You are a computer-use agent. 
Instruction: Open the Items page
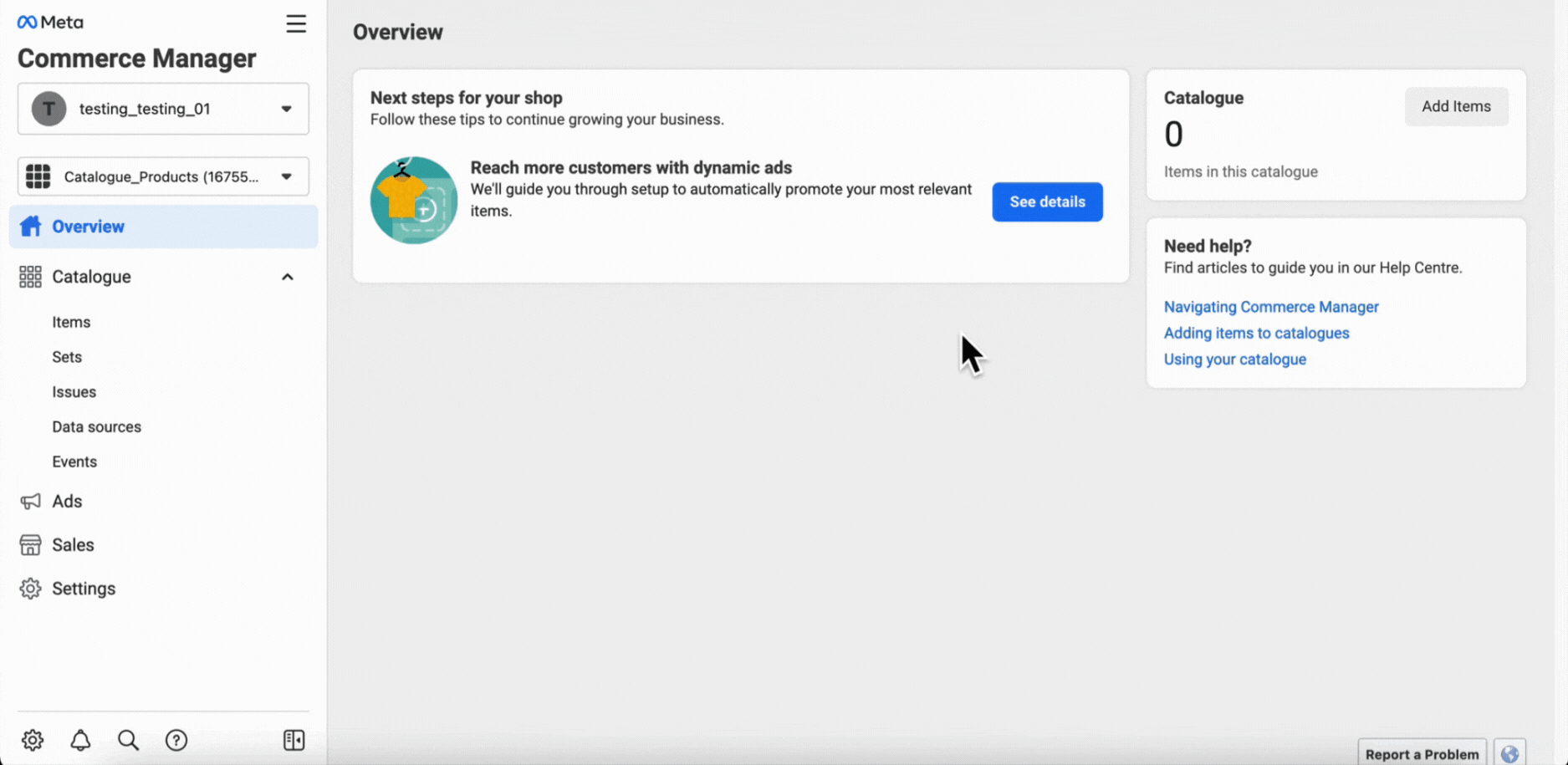pyautogui.click(x=71, y=322)
